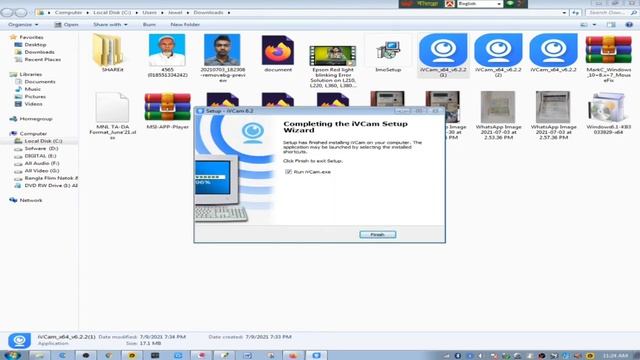Select the Windows6.1-KB update package icon
Image resolution: width=640 pixels, height=360 pixels.
[608, 107]
